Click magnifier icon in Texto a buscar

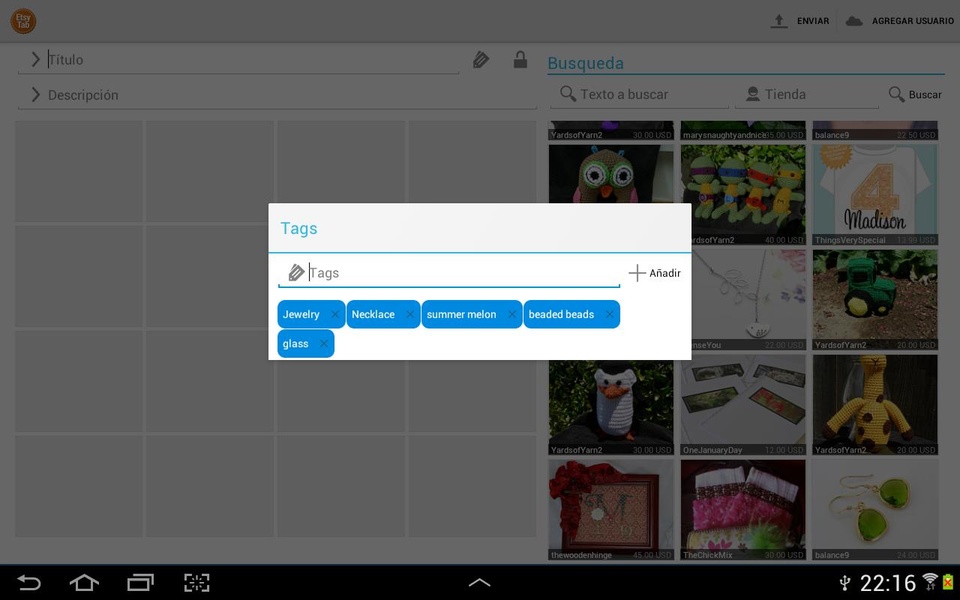pos(568,94)
